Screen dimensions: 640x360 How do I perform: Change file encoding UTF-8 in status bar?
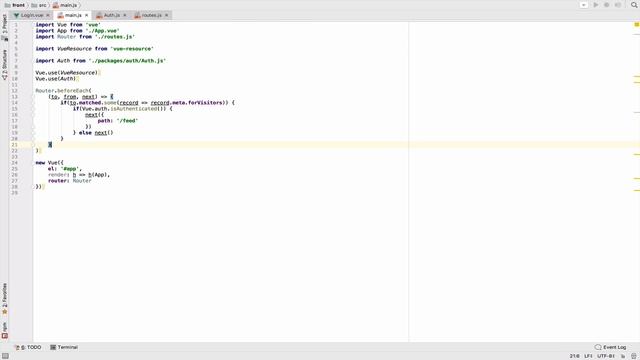tap(606, 356)
